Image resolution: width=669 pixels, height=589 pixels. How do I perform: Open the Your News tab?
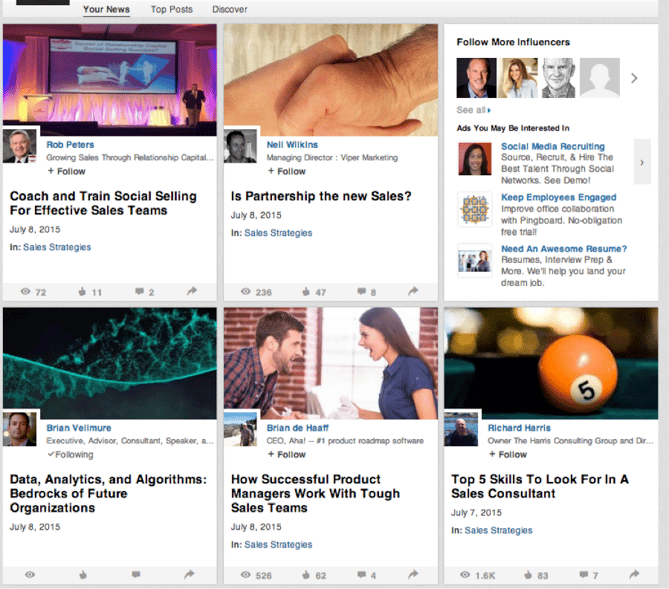point(106,9)
